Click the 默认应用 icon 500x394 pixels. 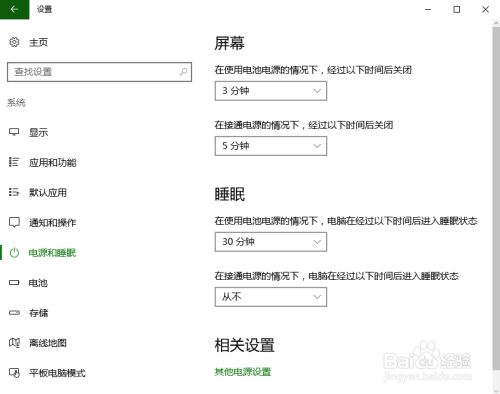[x=14, y=192]
